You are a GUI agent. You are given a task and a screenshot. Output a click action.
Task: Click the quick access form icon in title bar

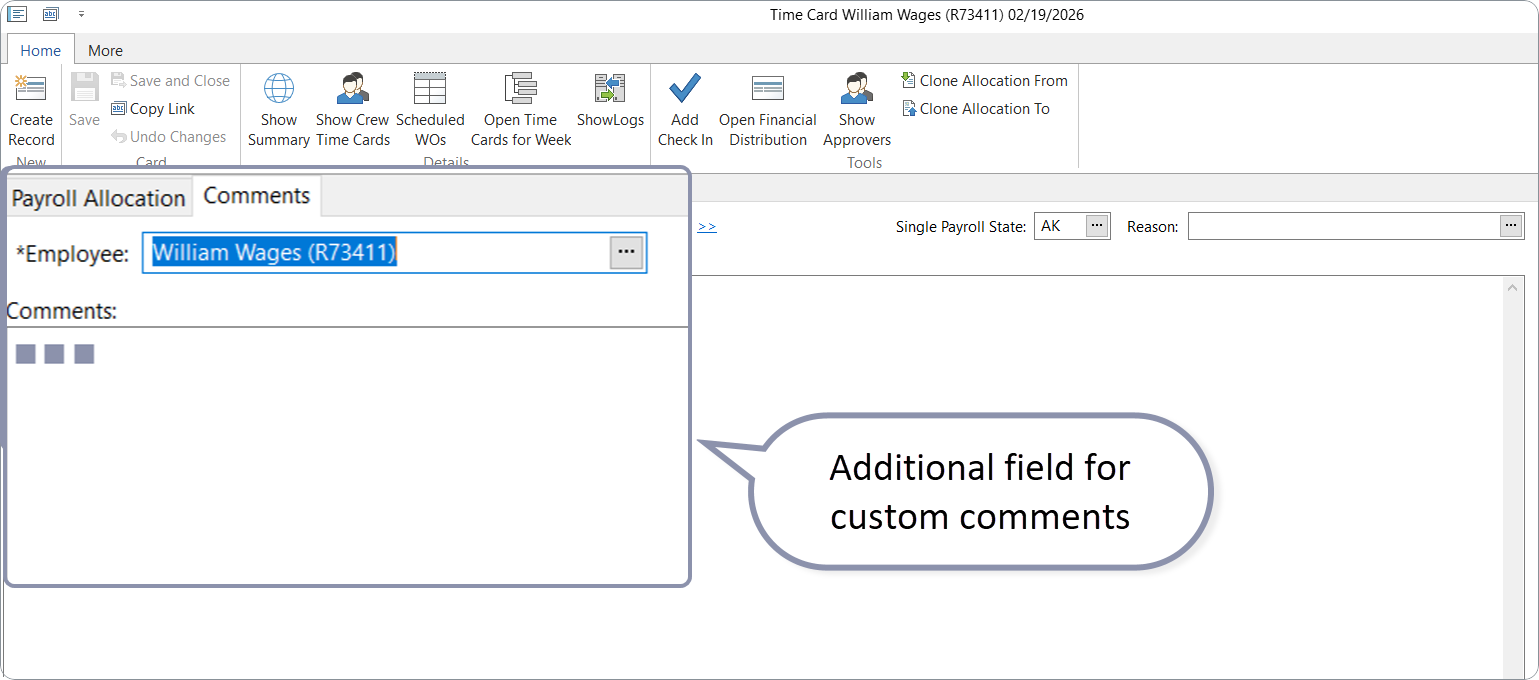point(17,14)
